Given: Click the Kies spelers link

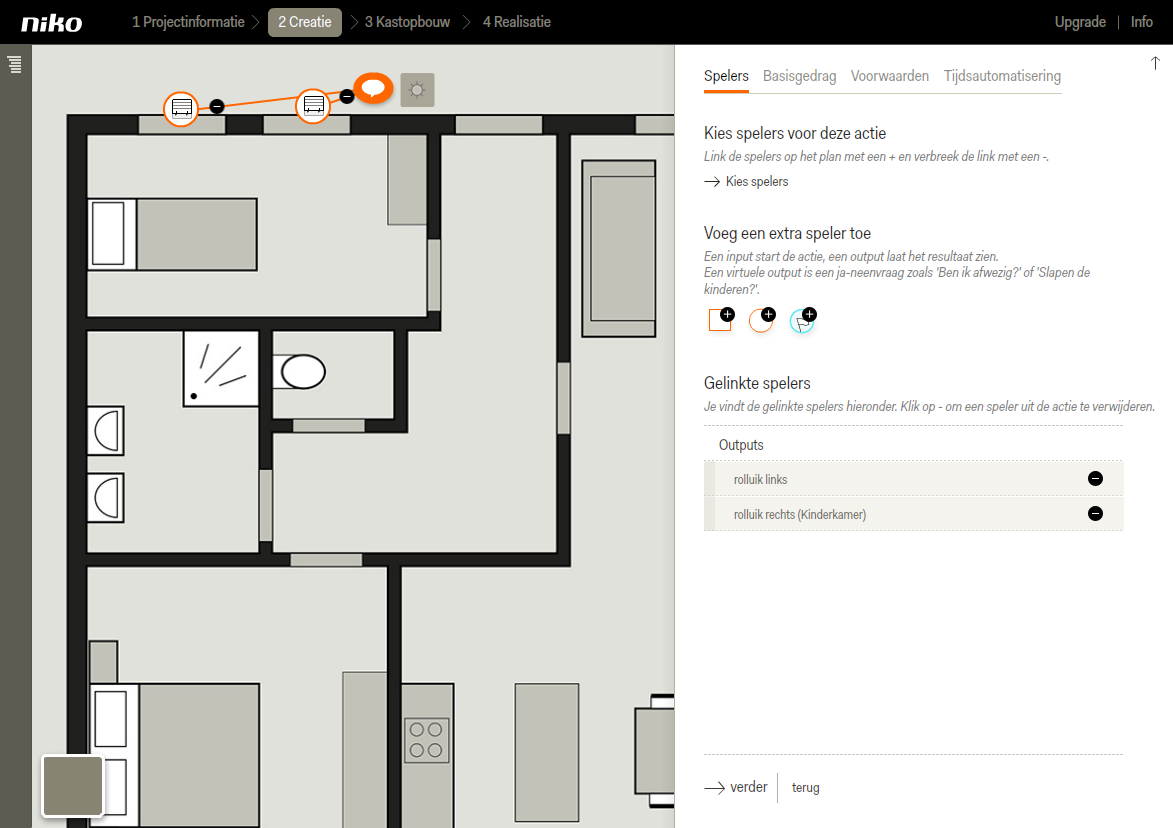Looking at the screenshot, I should [x=747, y=182].
